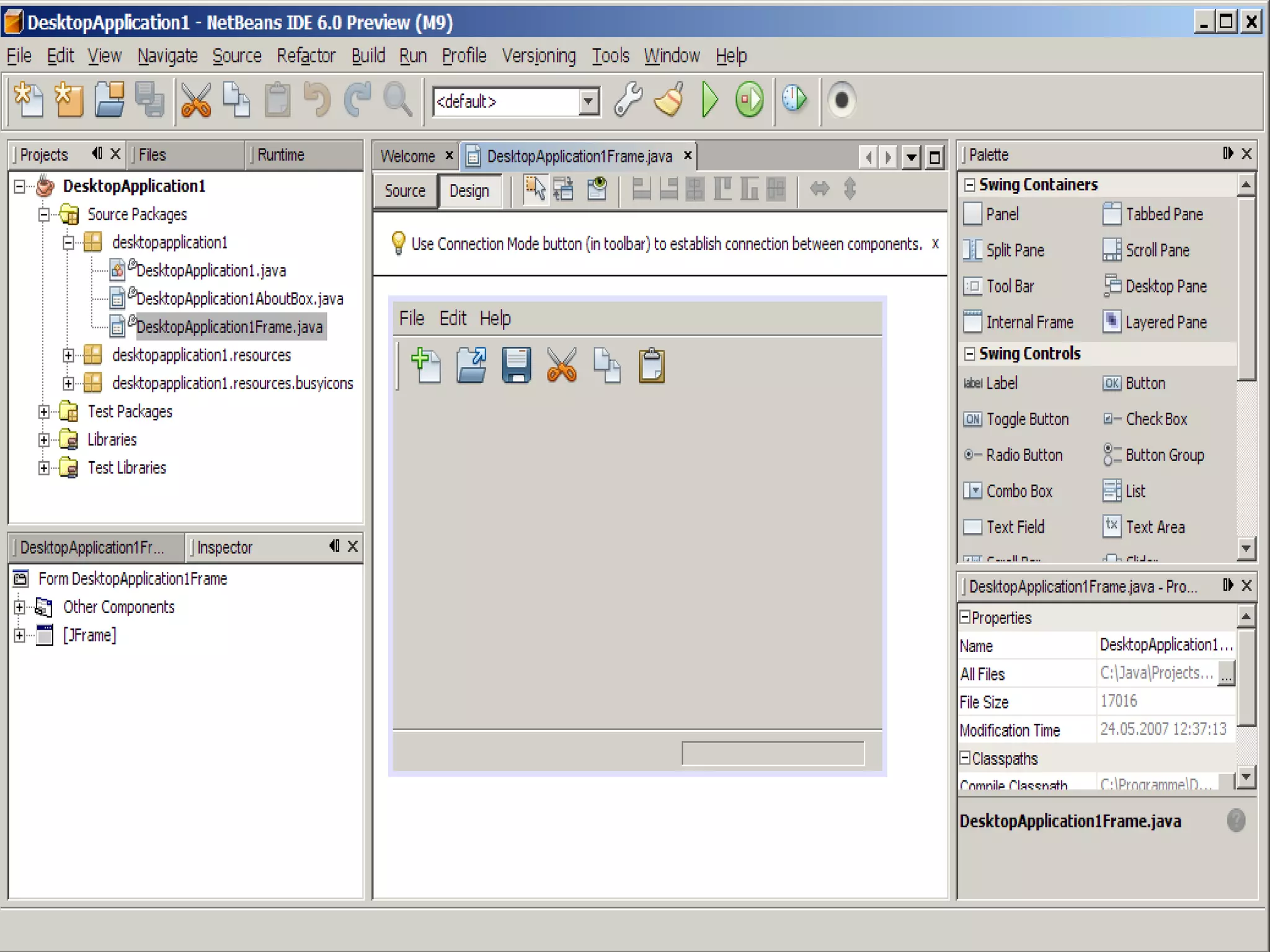Click the Run Main Project green arrow
The width and height of the screenshot is (1270, 952).
[709, 100]
